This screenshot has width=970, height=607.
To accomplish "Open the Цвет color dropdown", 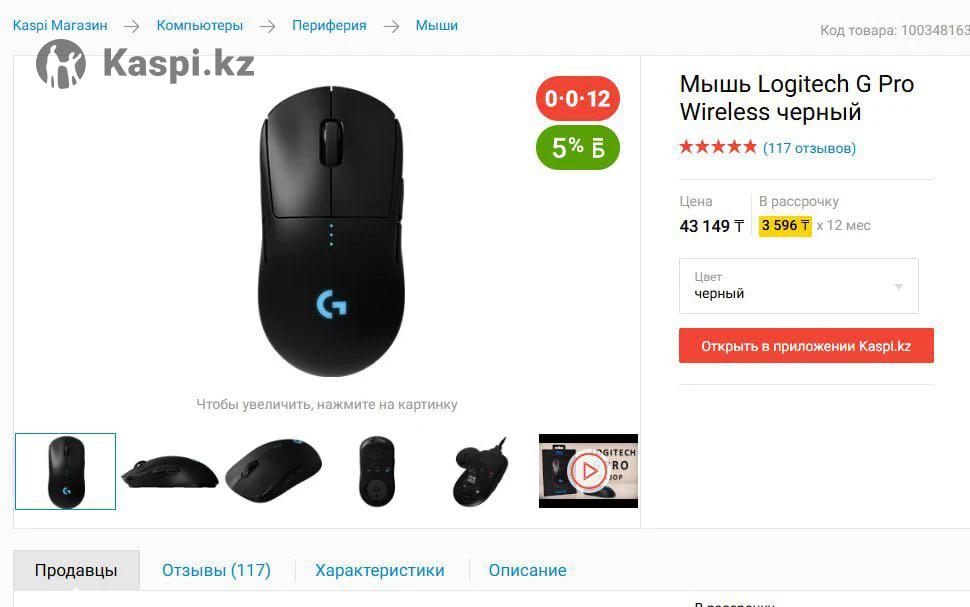I will coord(799,286).
